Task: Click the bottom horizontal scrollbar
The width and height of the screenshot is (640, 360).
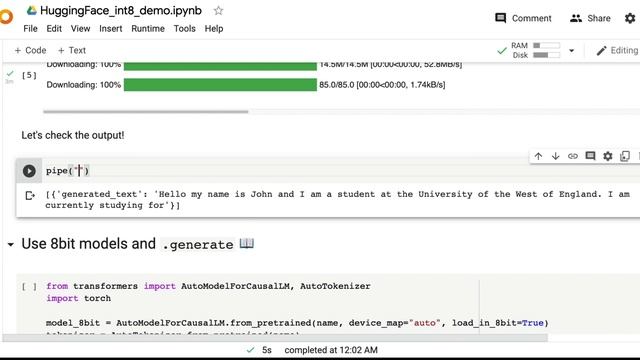Action: [x=275, y=338]
